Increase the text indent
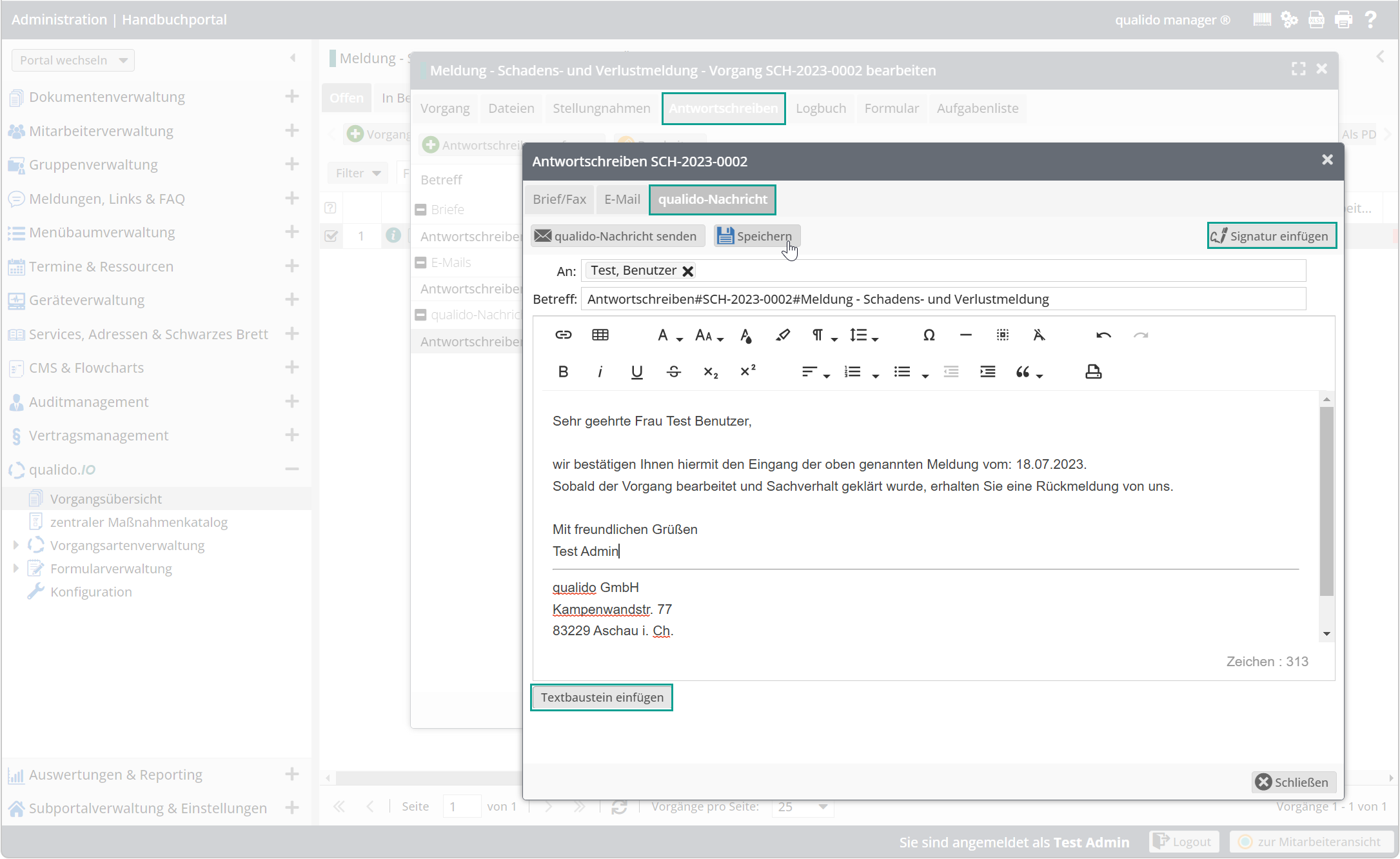The image size is (1400, 859). pyautogui.click(x=987, y=372)
